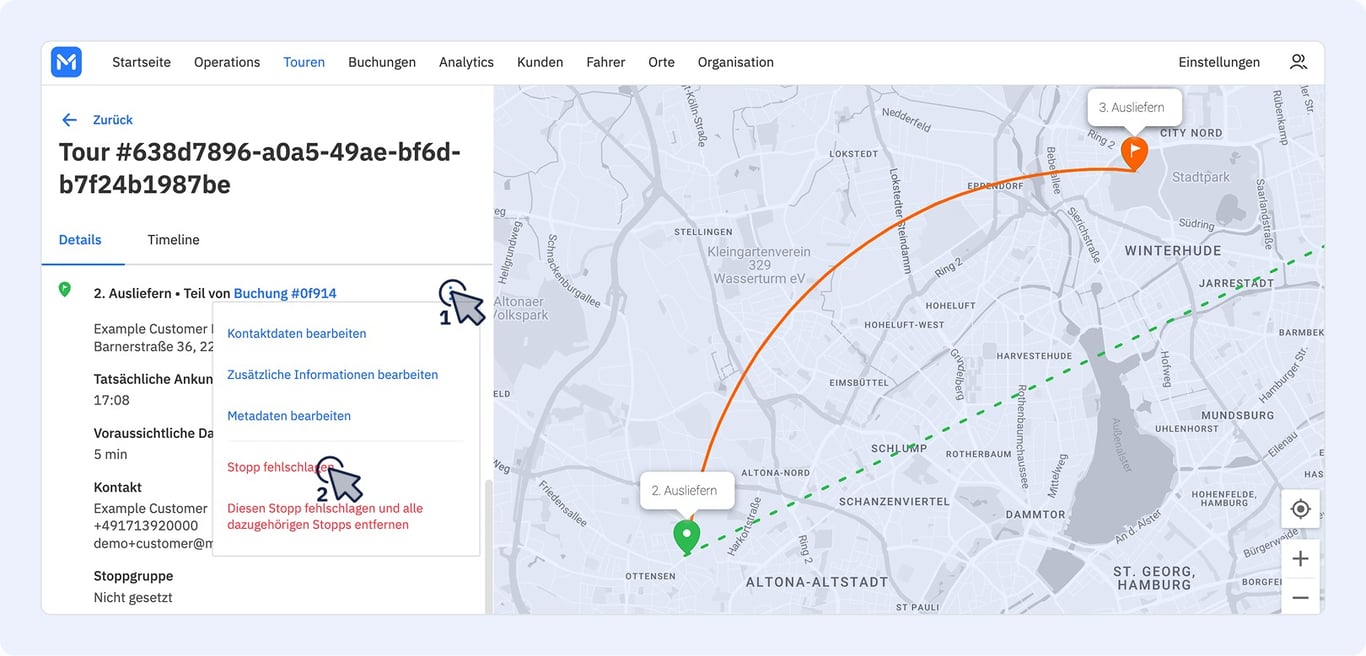Screen dimensions: 1366x656
Task: Select Stopp fehlschlagen menu entry
Action: pos(281,467)
